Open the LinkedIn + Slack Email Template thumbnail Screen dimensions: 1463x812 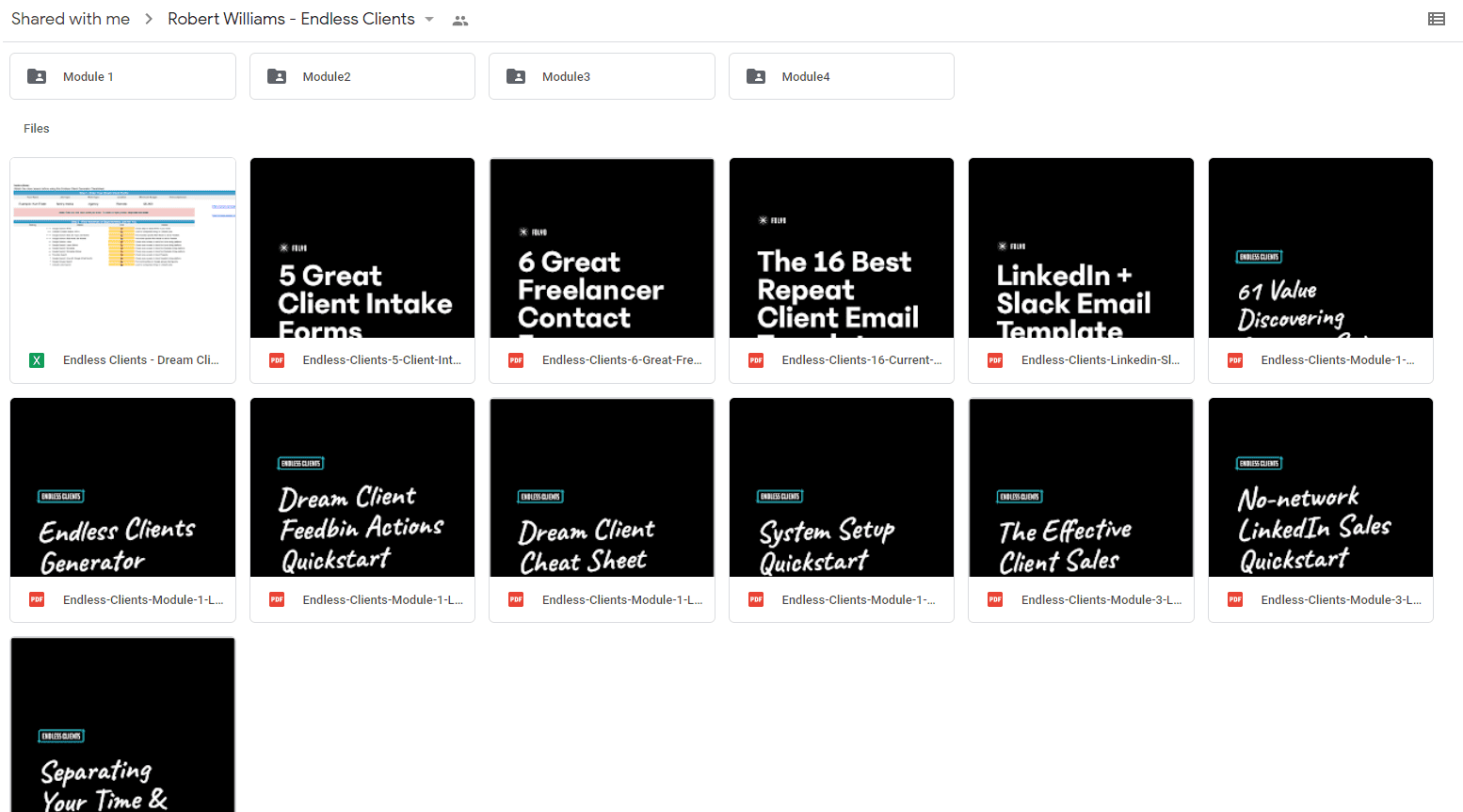point(1081,248)
